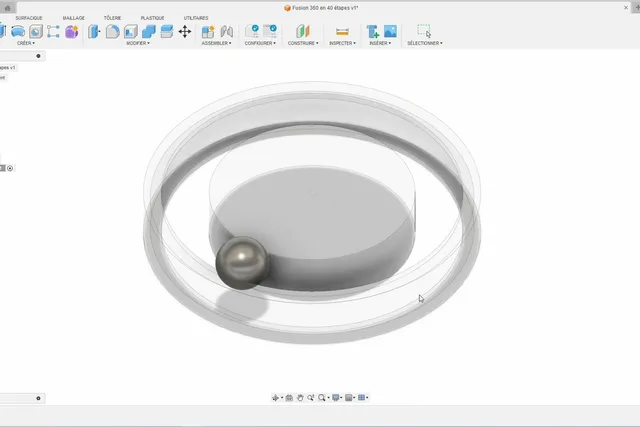Select the Offset Face tool

click(167, 32)
